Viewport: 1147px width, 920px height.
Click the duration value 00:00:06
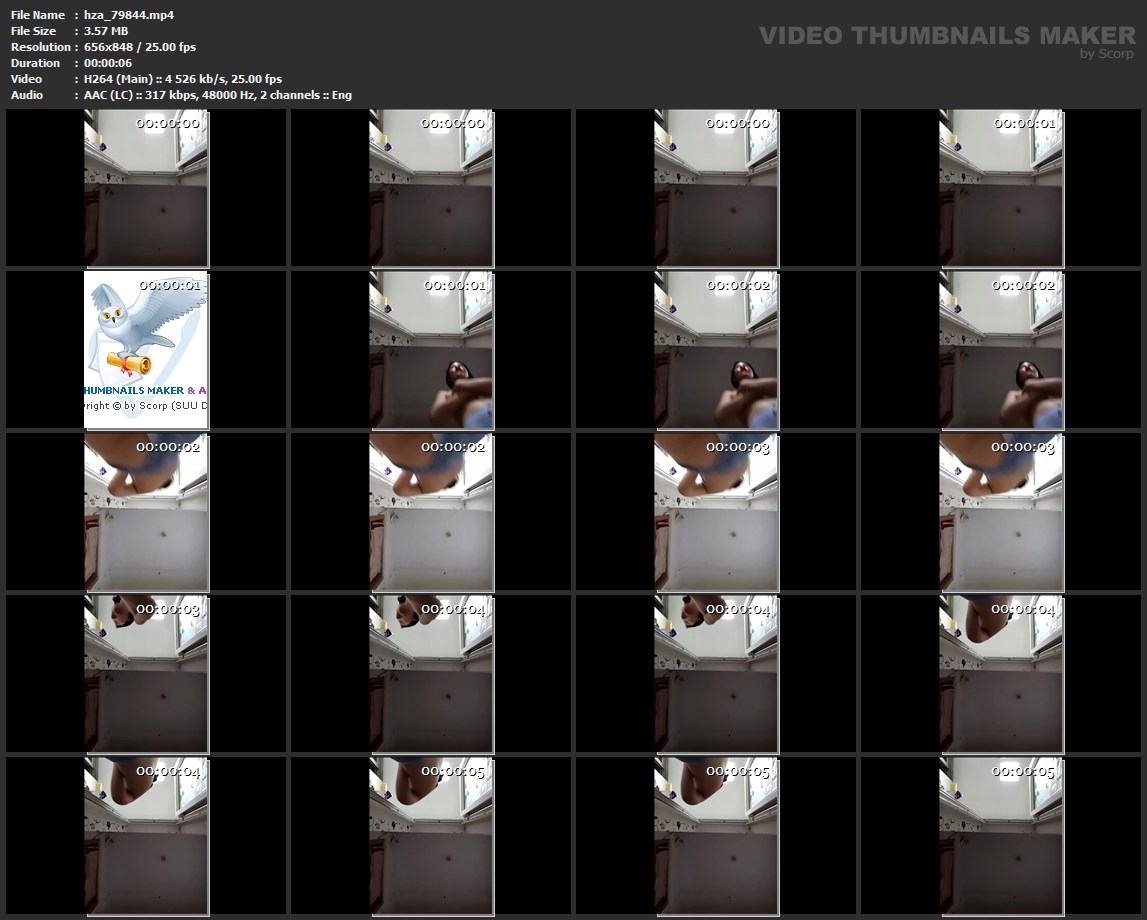click(108, 63)
